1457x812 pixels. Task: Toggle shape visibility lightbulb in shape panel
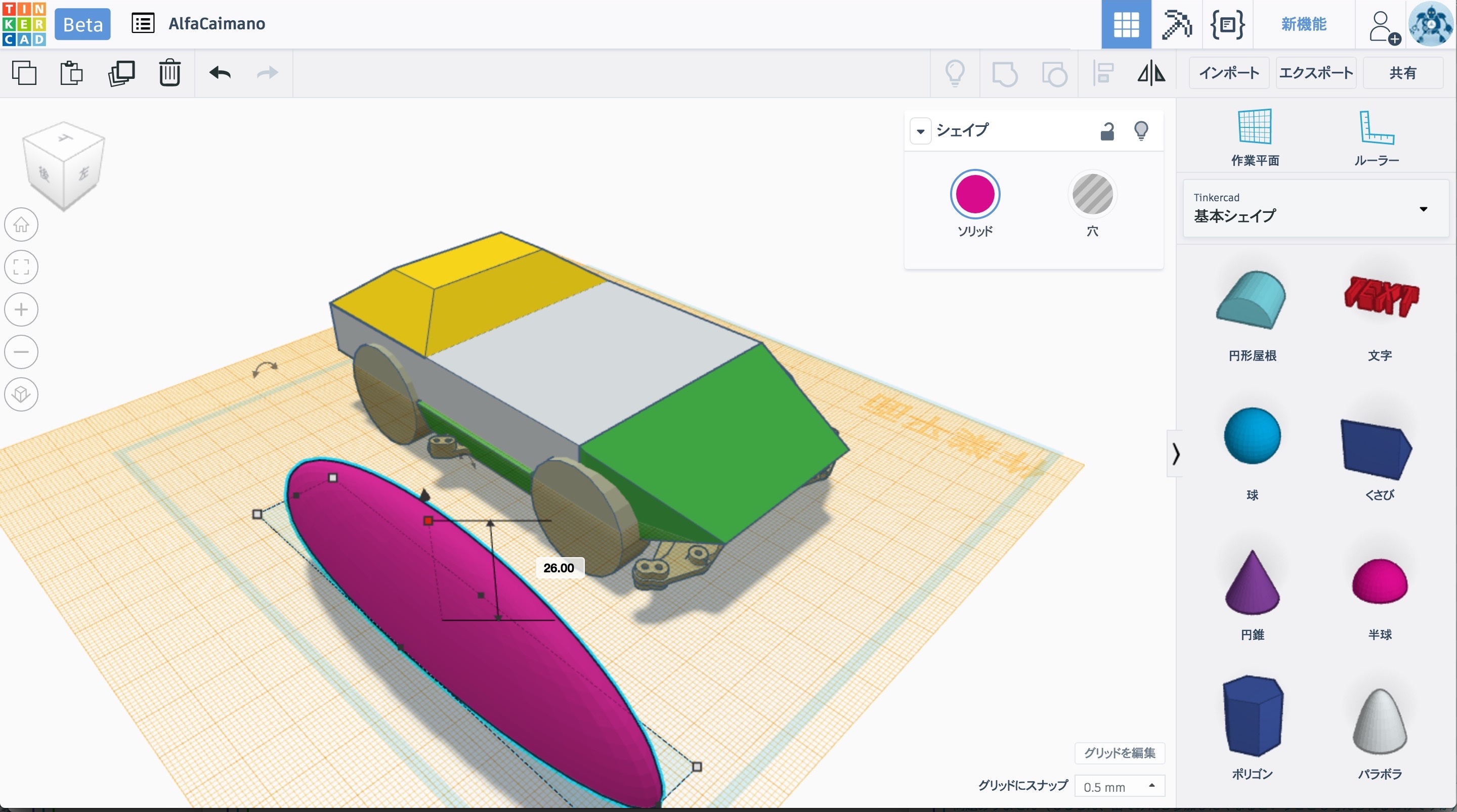[x=1141, y=130]
